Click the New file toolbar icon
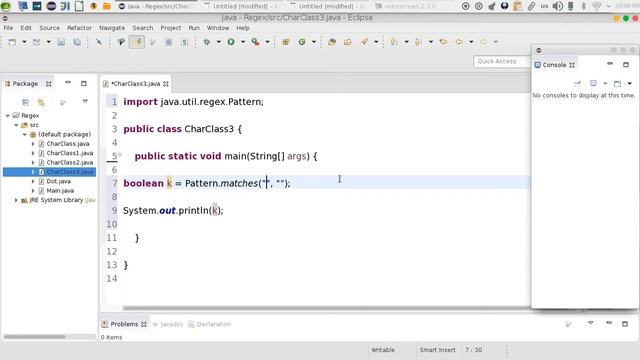This screenshot has width=640, height=360. (12, 42)
